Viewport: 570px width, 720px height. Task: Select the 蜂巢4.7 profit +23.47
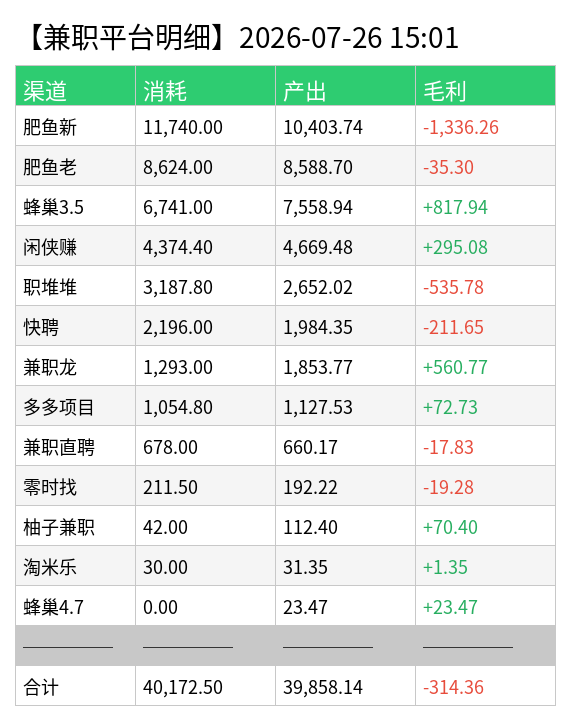450,607
